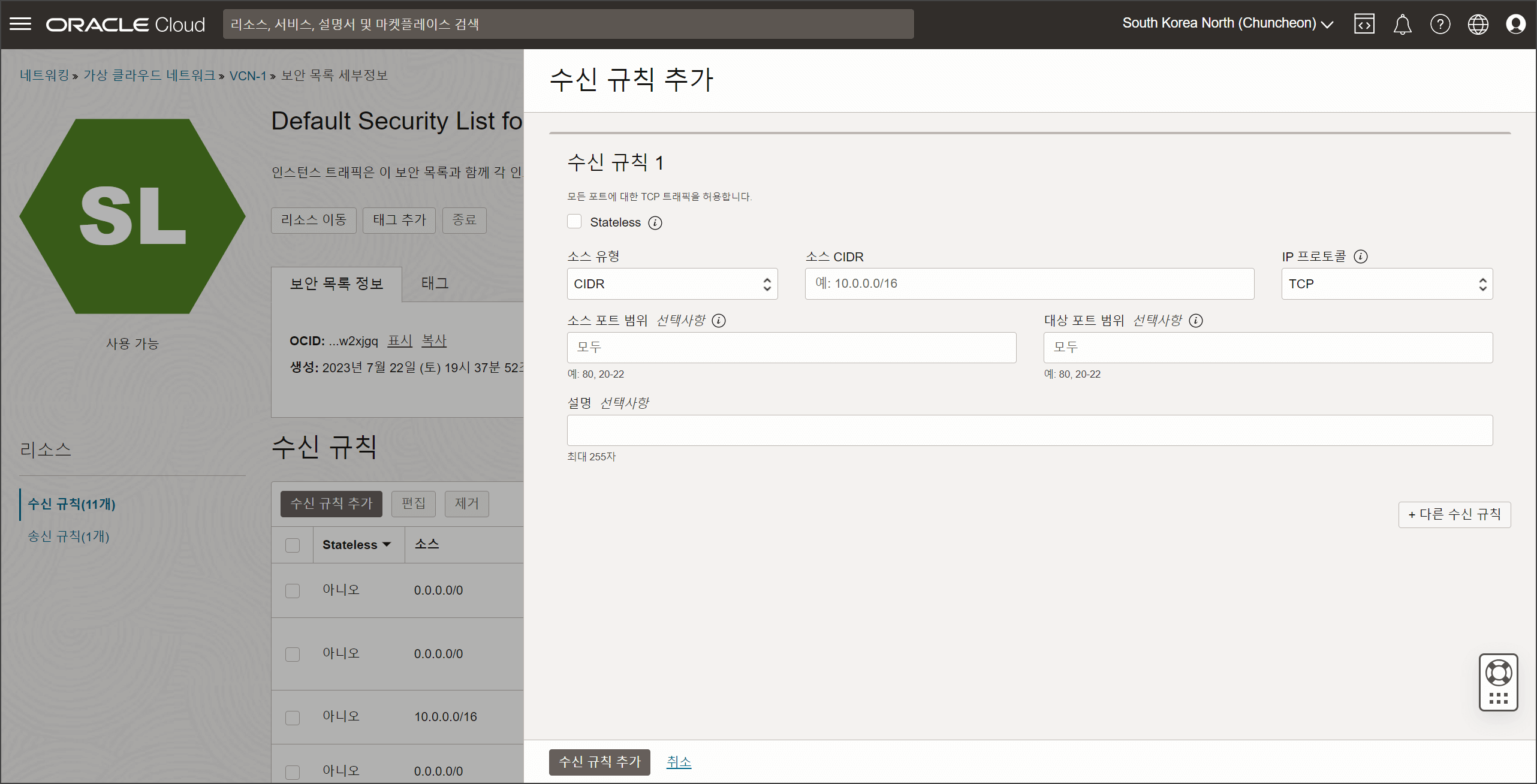Click the 리소스 이동 button
This screenshot has height=784, width=1537.
(x=314, y=220)
